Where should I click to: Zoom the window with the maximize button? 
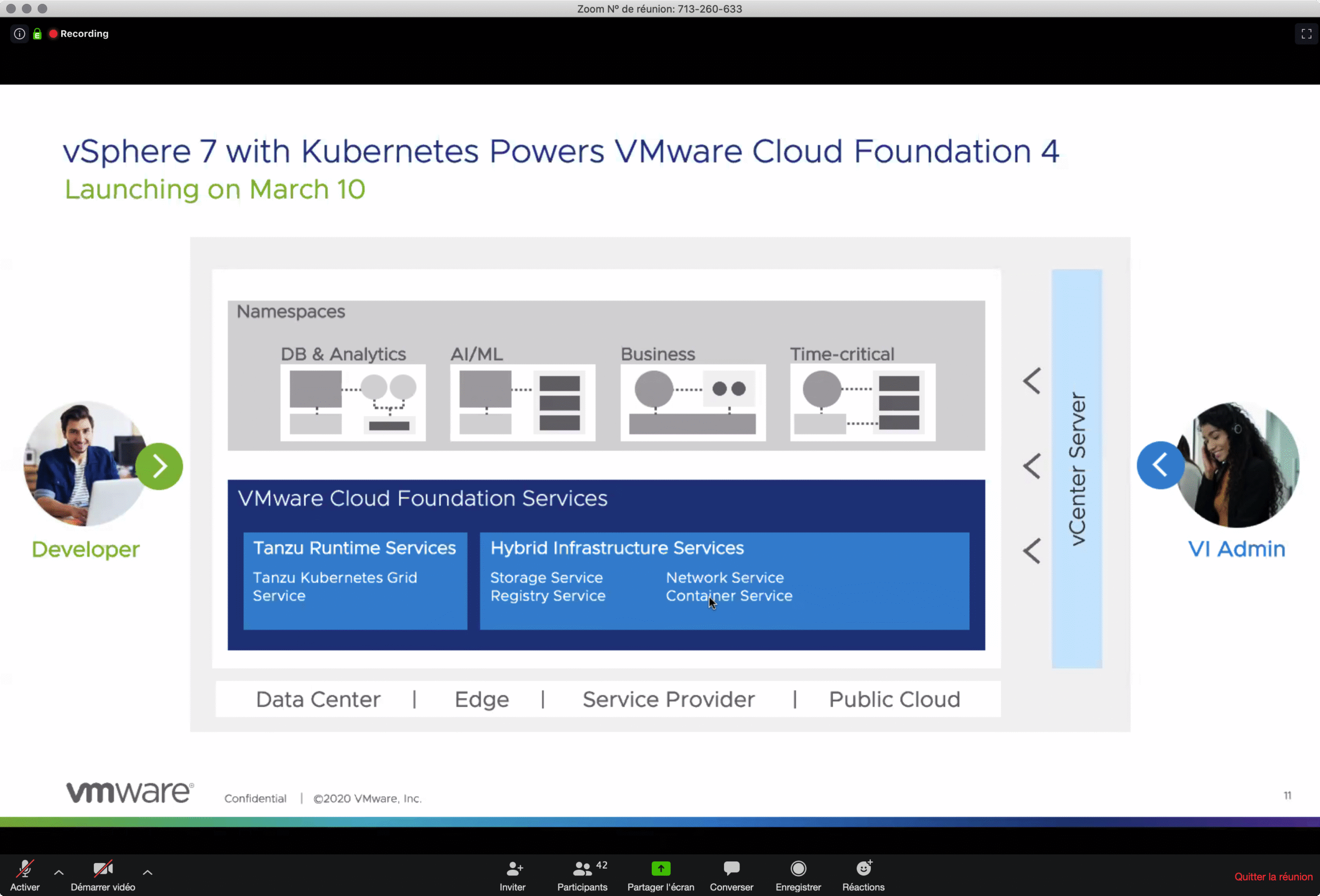click(42, 9)
